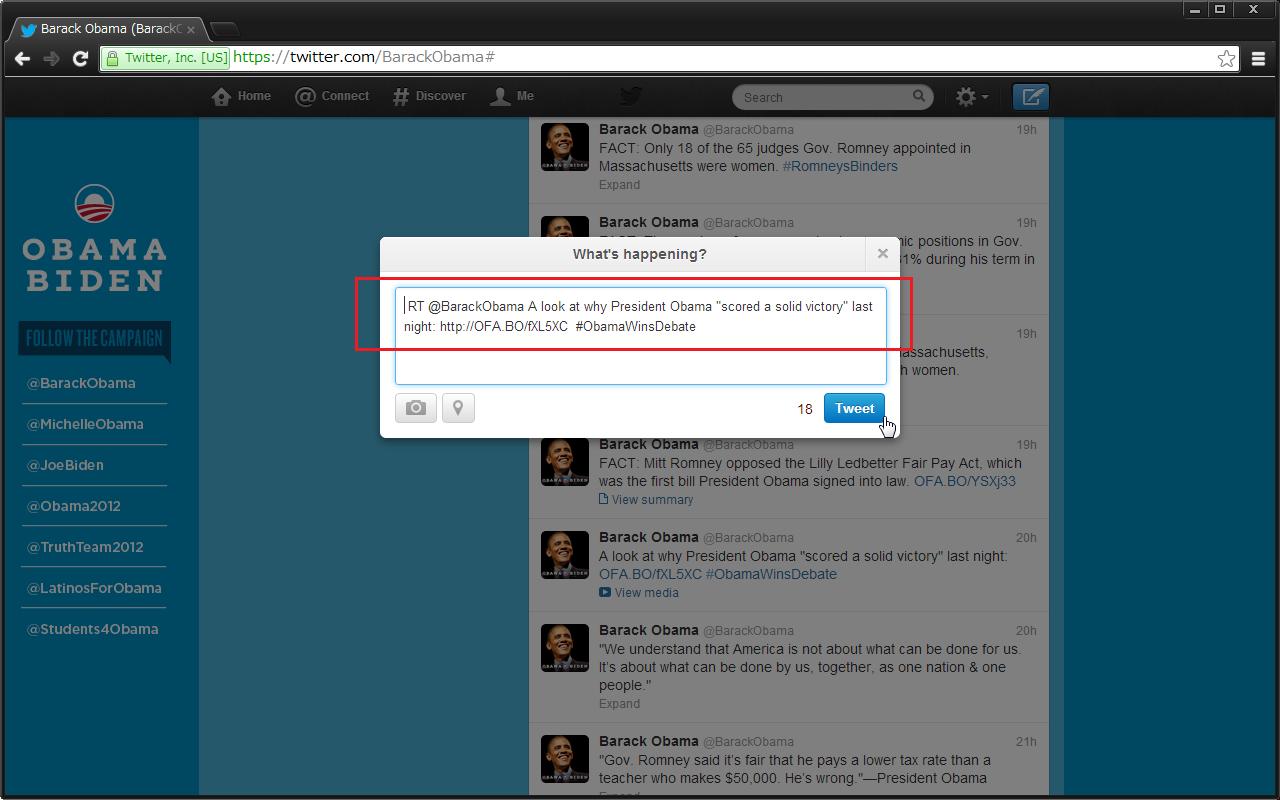Open the settings gear dropdown
The height and width of the screenshot is (800, 1280).
point(972,97)
